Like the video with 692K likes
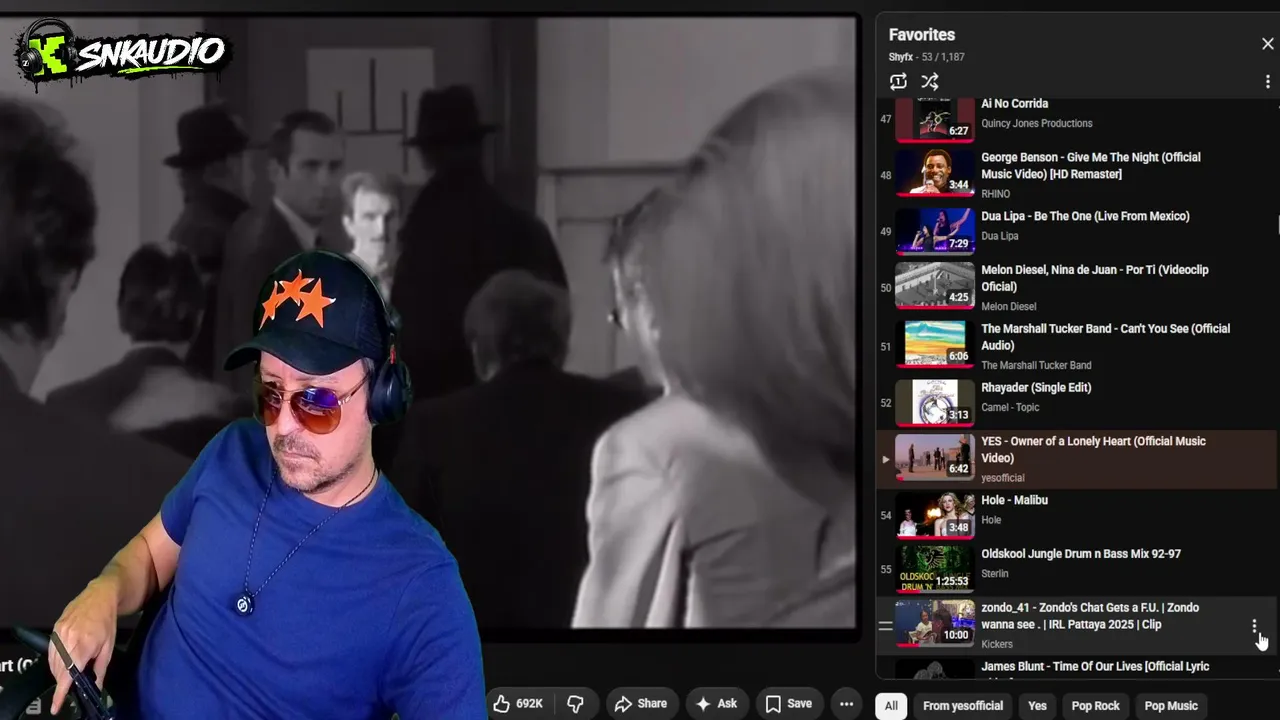The width and height of the screenshot is (1280, 720). [x=518, y=704]
